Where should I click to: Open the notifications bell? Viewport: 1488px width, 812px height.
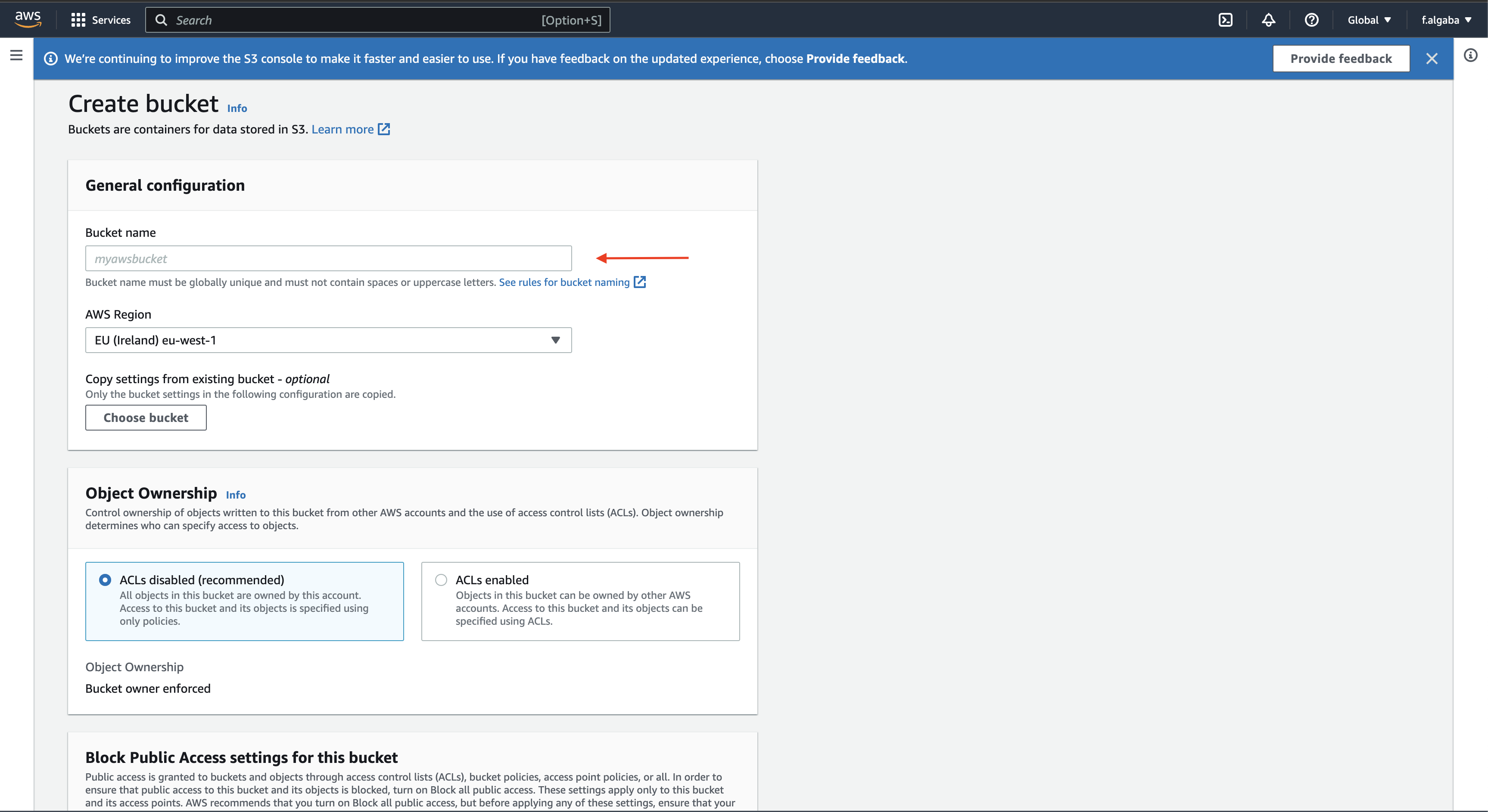tap(1268, 20)
